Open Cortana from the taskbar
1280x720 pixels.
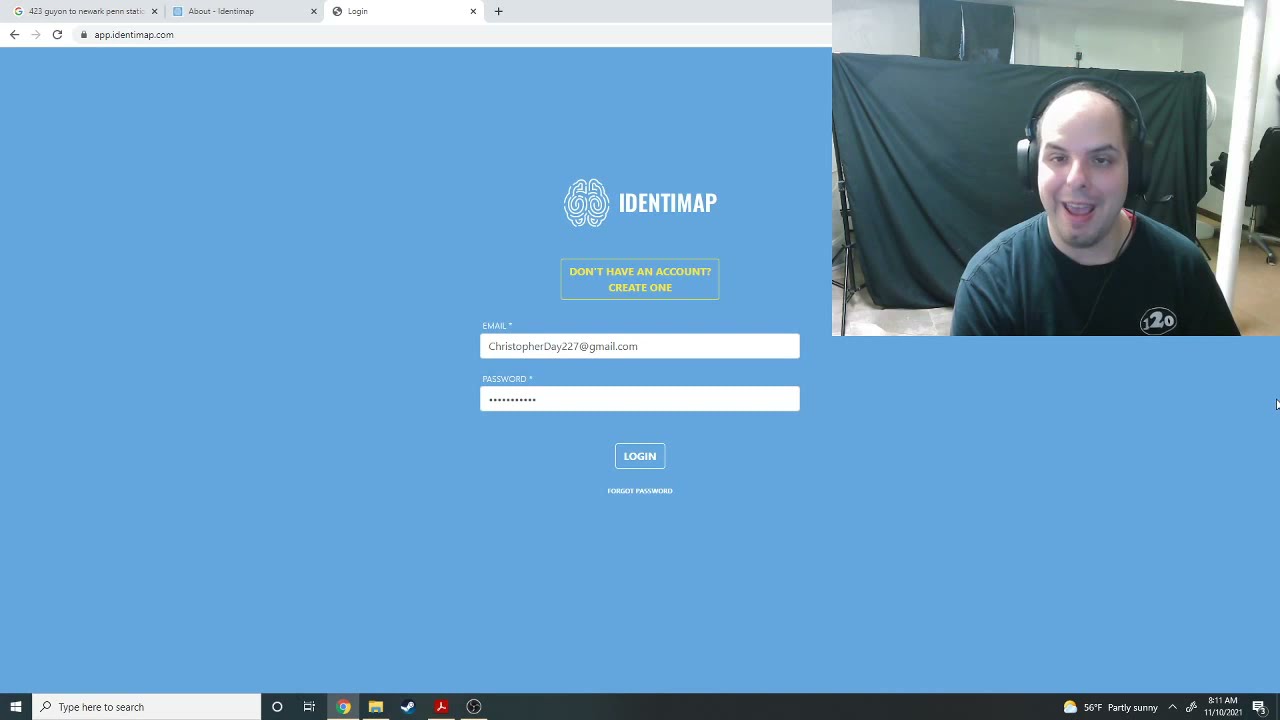tap(277, 707)
